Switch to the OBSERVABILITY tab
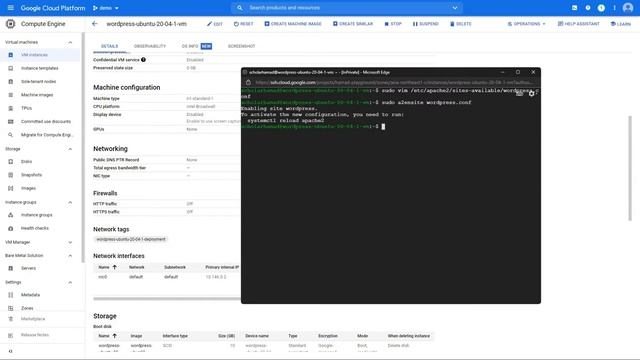The height and width of the screenshot is (360, 640). pyautogui.click(x=150, y=46)
